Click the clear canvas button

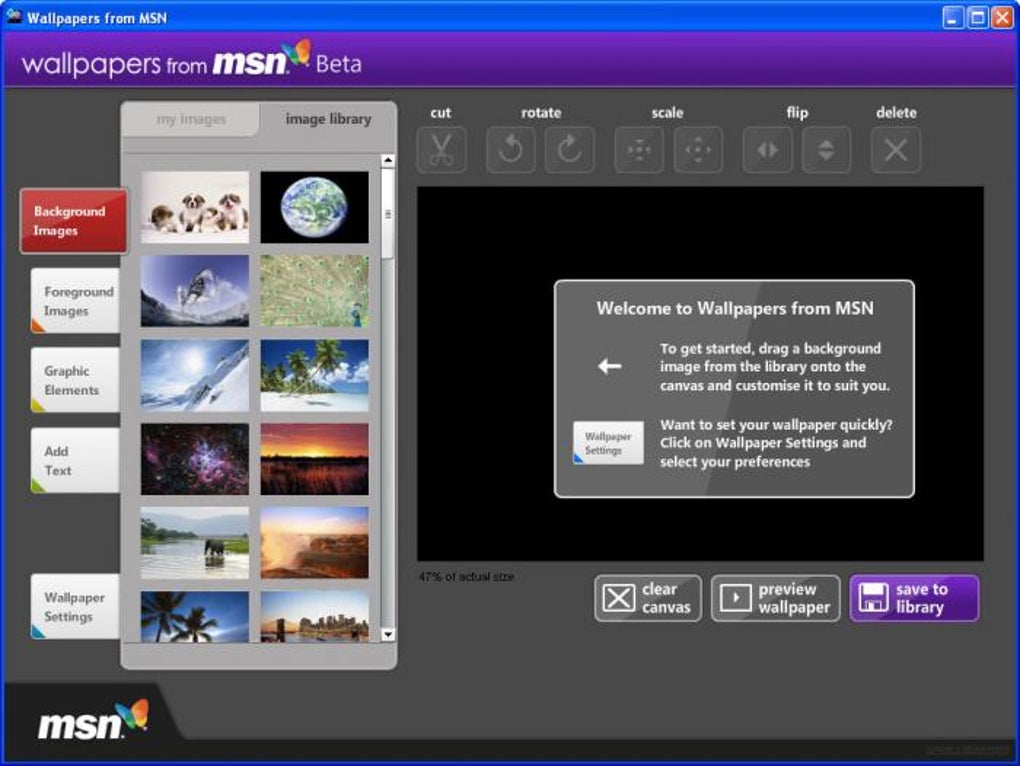(648, 598)
